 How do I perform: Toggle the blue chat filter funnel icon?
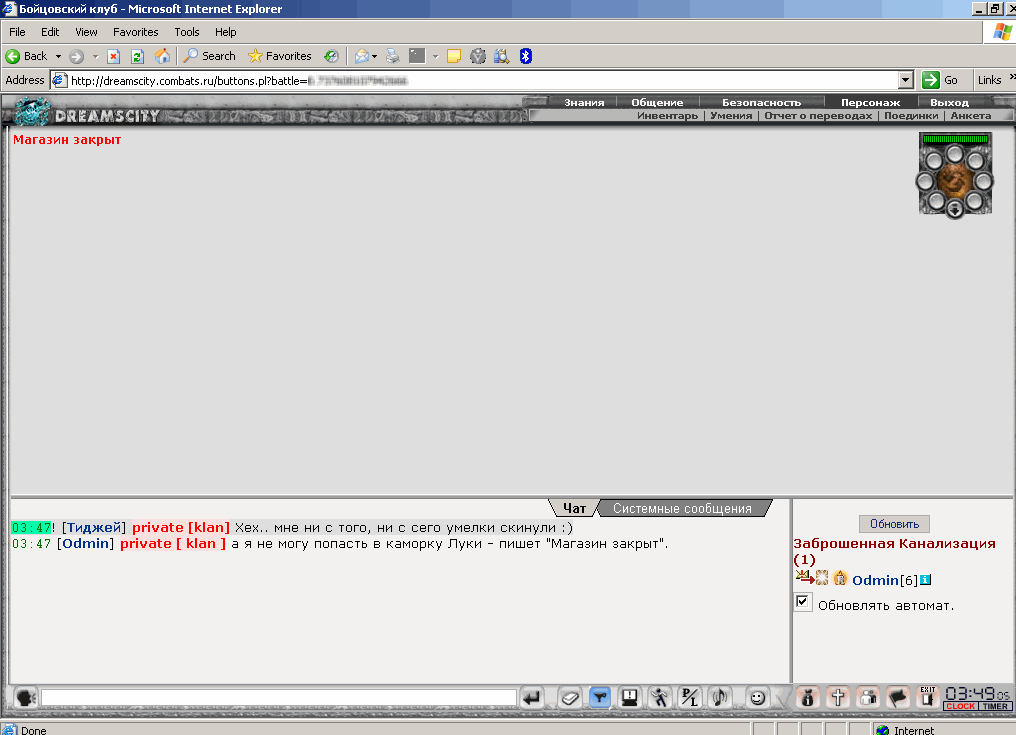(x=600, y=698)
